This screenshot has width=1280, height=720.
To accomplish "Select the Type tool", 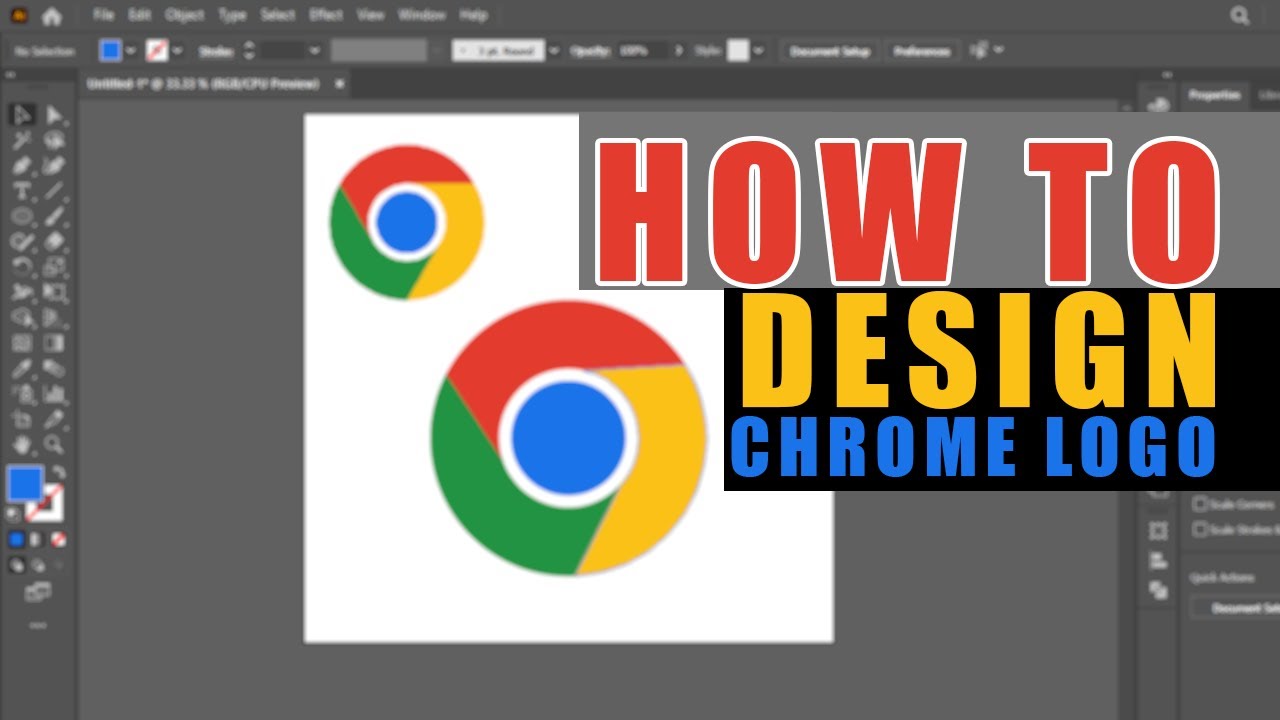I will click(x=22, y=191).
